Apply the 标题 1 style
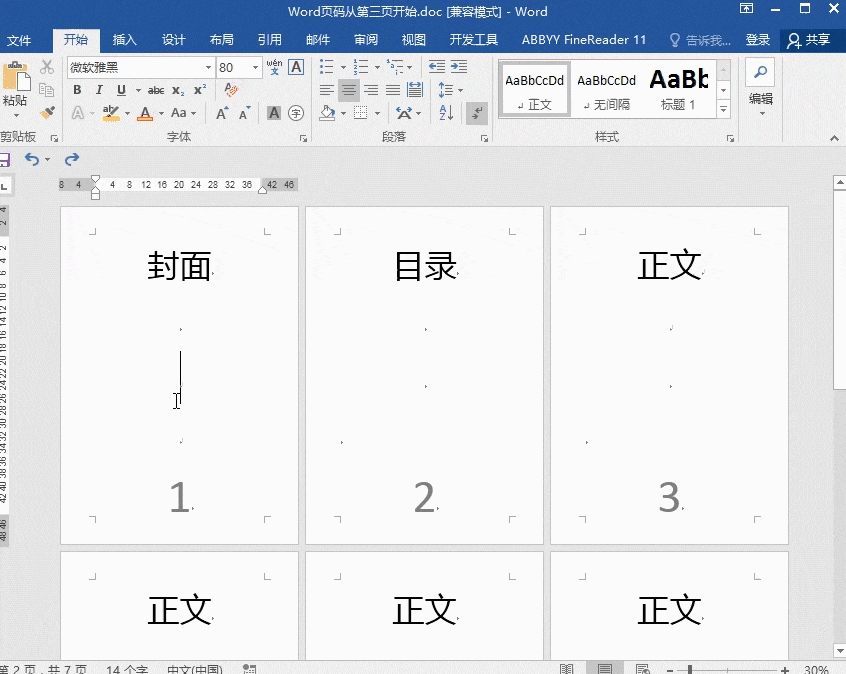 click(x=679, y=88)
